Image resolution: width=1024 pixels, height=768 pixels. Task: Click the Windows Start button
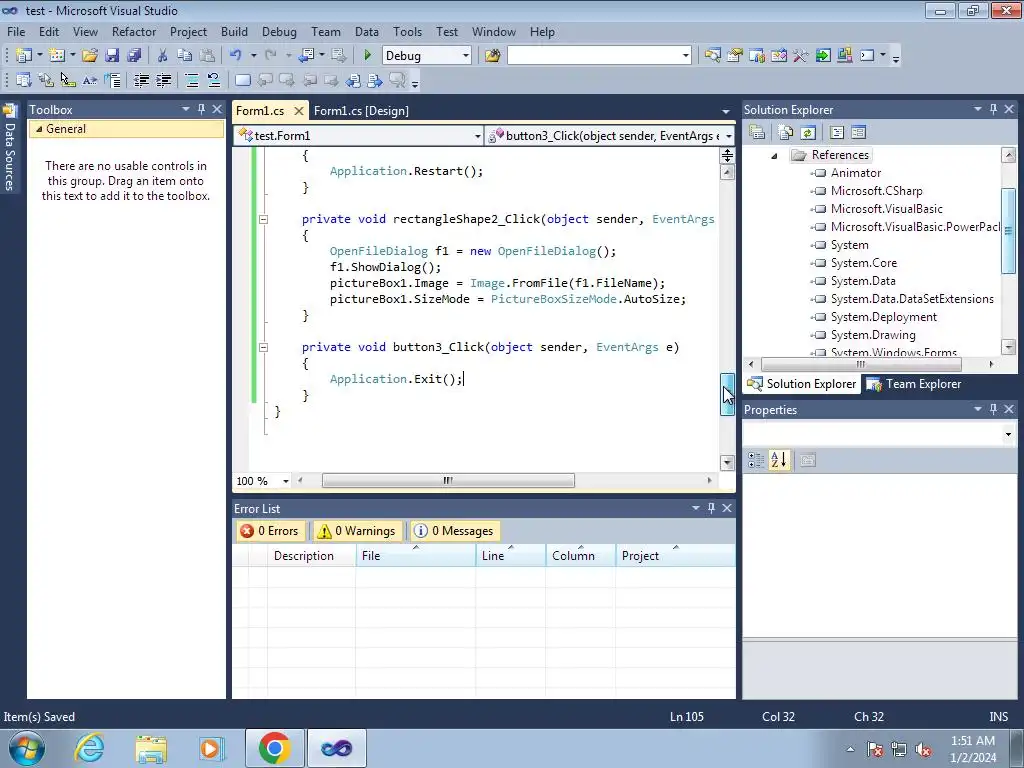coord(27,748)
